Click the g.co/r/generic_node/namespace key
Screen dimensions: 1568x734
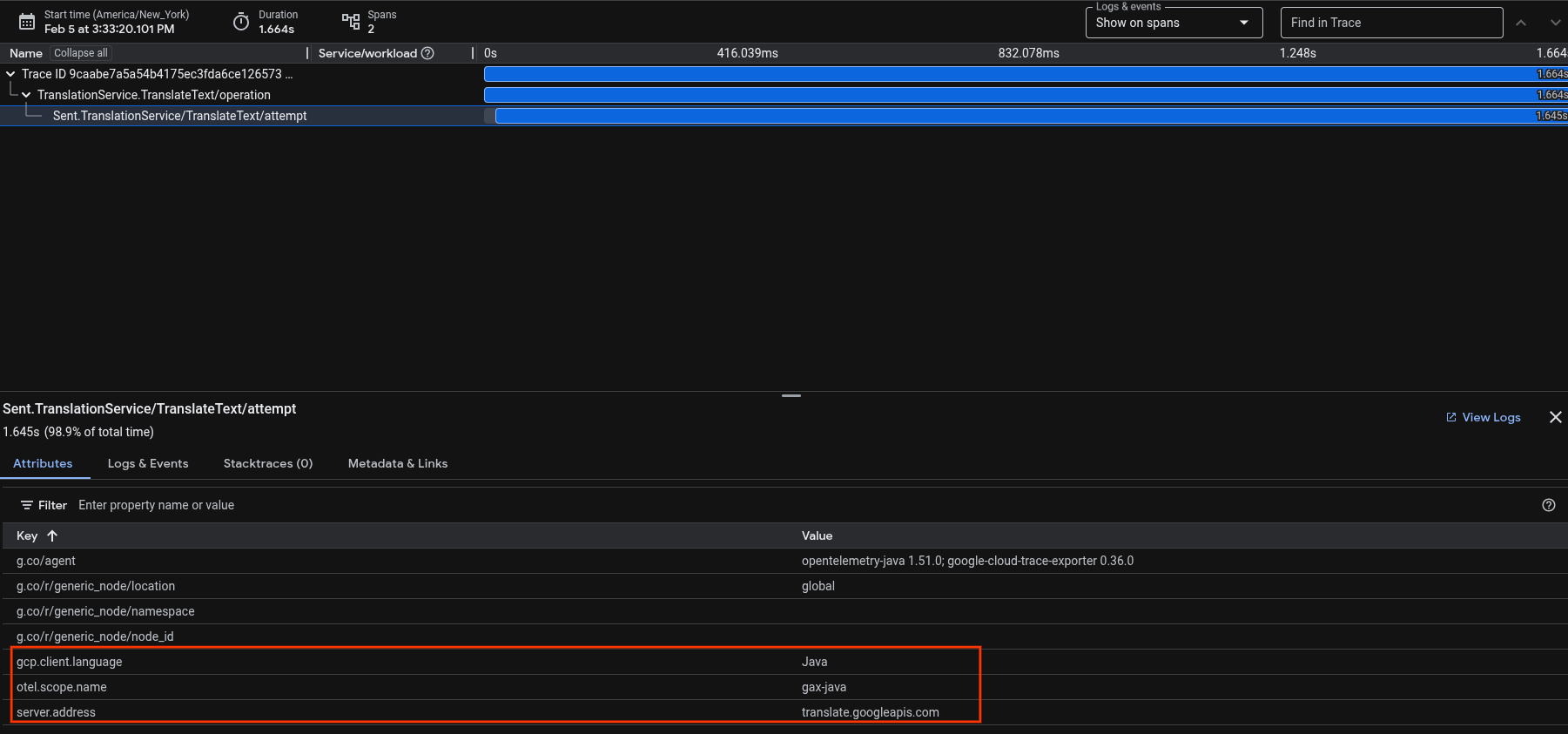tap(105, 611)
